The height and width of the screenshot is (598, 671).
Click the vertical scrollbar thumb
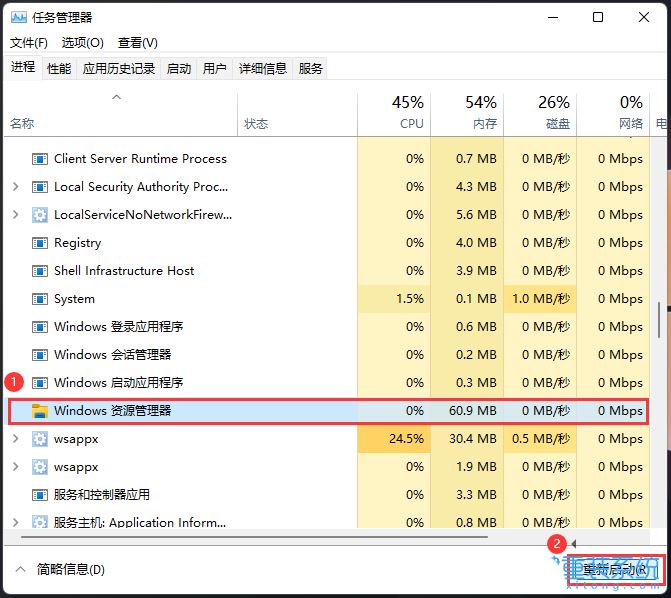[658, 320]
